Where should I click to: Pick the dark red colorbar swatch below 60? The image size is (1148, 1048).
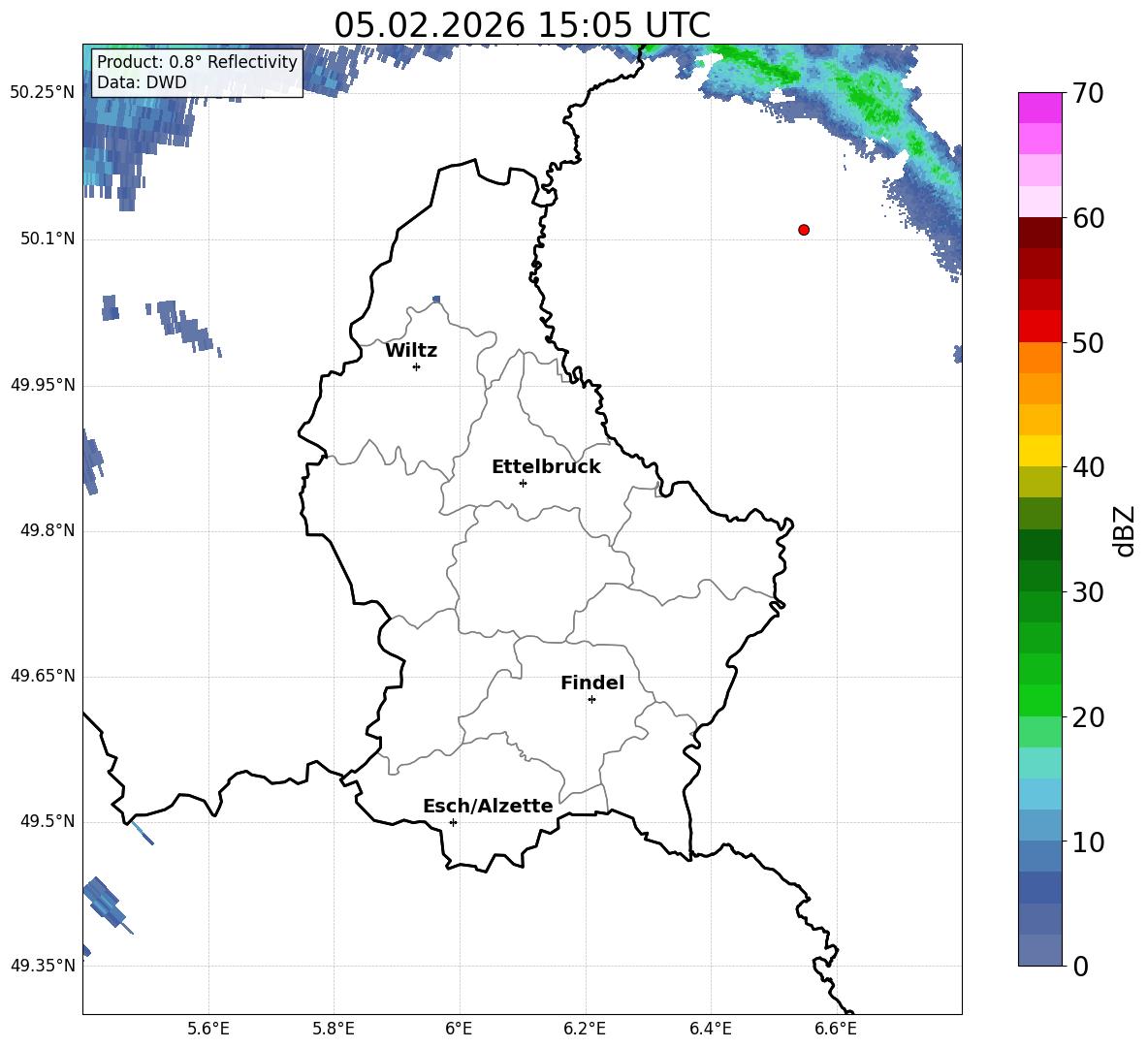coord(1039,233)
